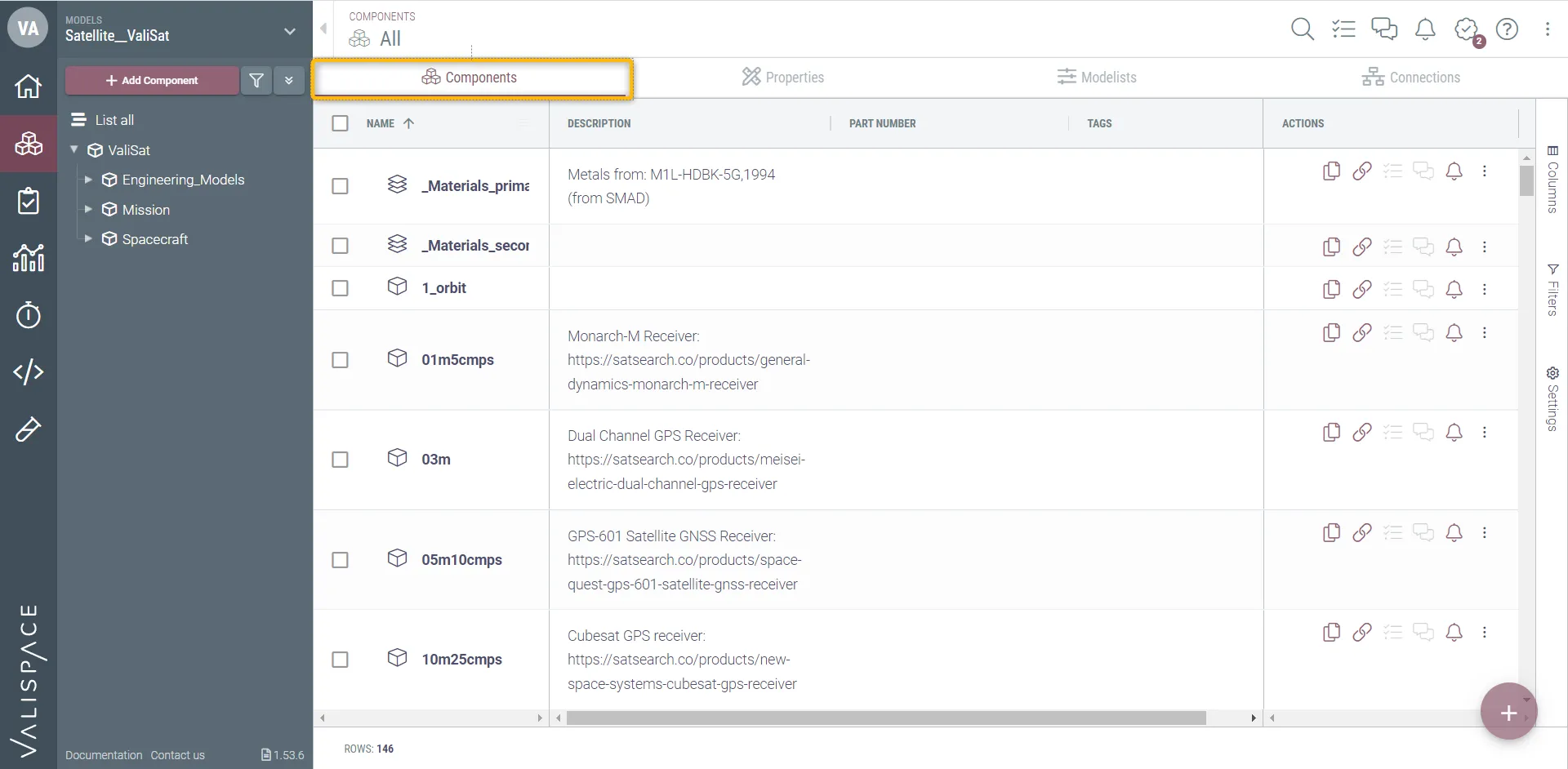Switch to the Properties tab
Viewport: 1568px width, 769px height.
tap(783, 78)
